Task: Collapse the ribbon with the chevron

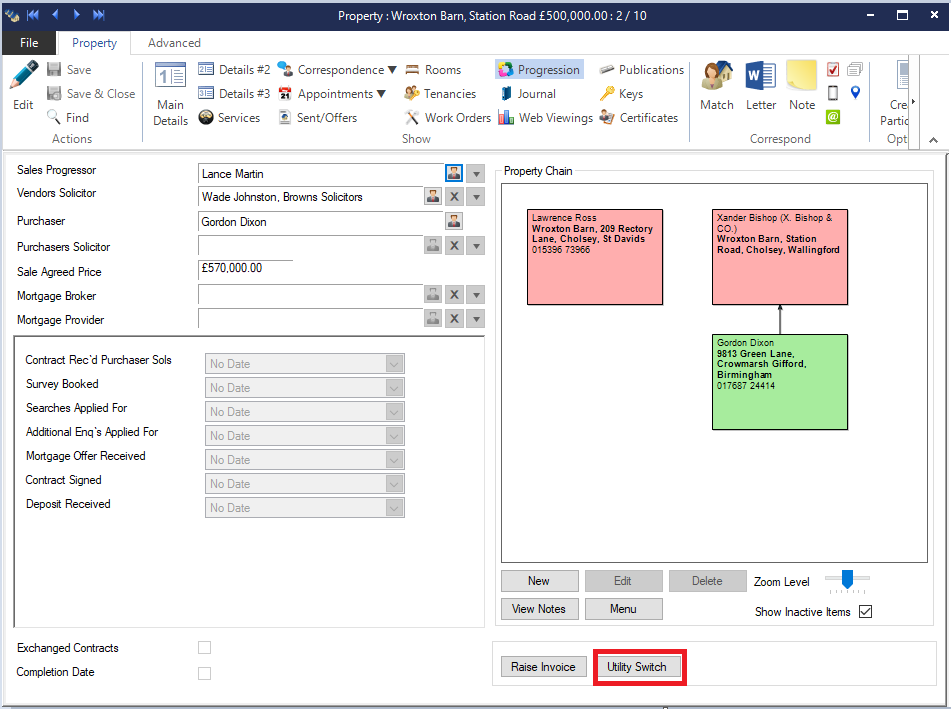Action: [933, 140]
